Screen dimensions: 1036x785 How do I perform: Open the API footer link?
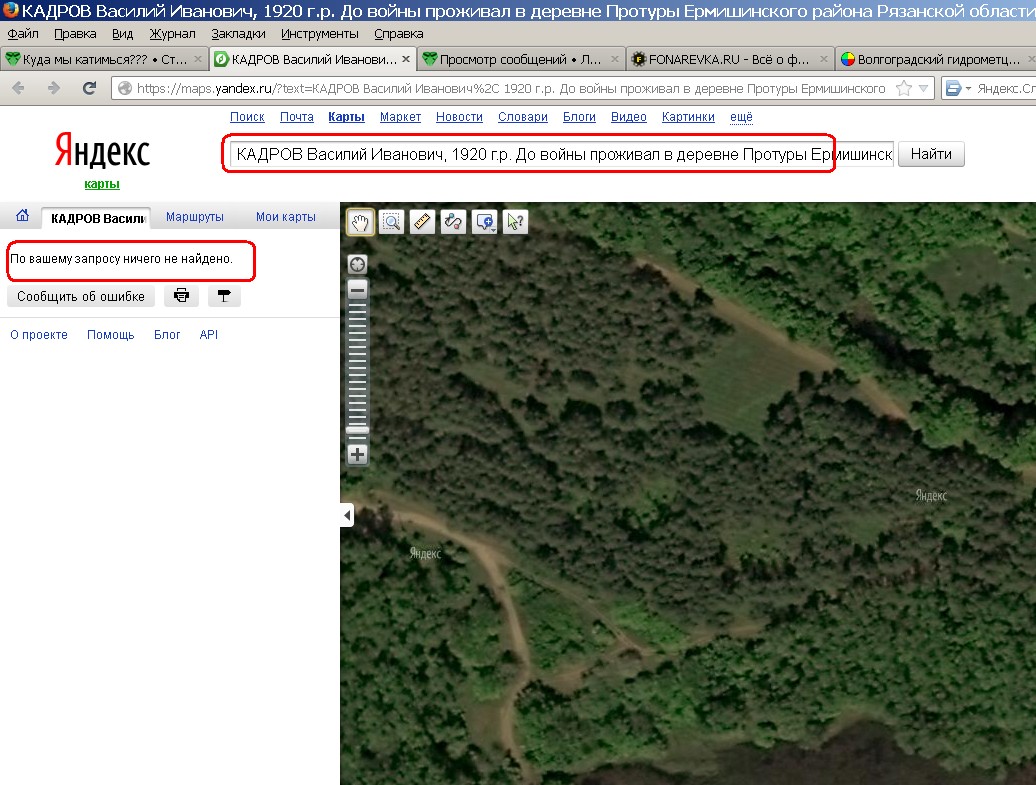point(209,334)
